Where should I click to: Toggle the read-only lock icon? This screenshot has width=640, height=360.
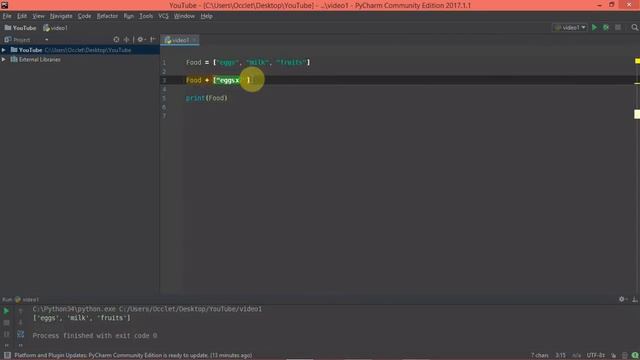click(613, 355)
